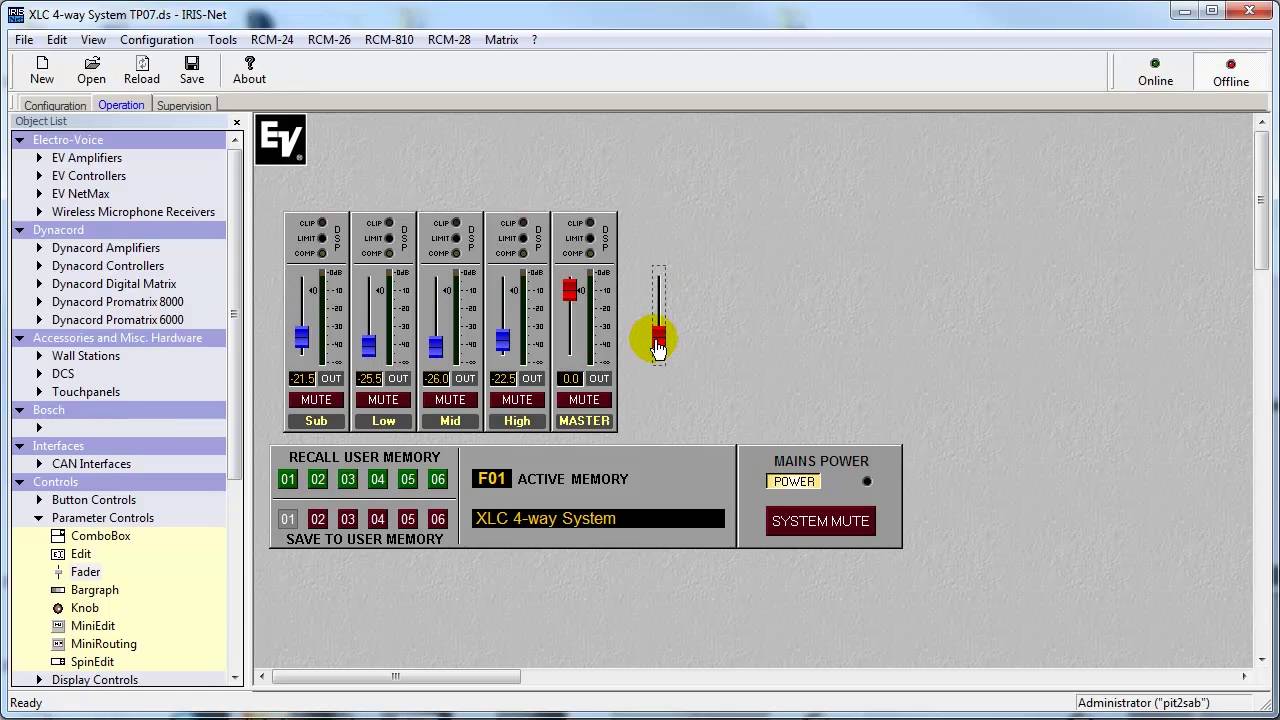The width and height of the screenshot is (1280, 720).
Task: Click the MASTER channel red fader
Action: (x=570, y=290)
